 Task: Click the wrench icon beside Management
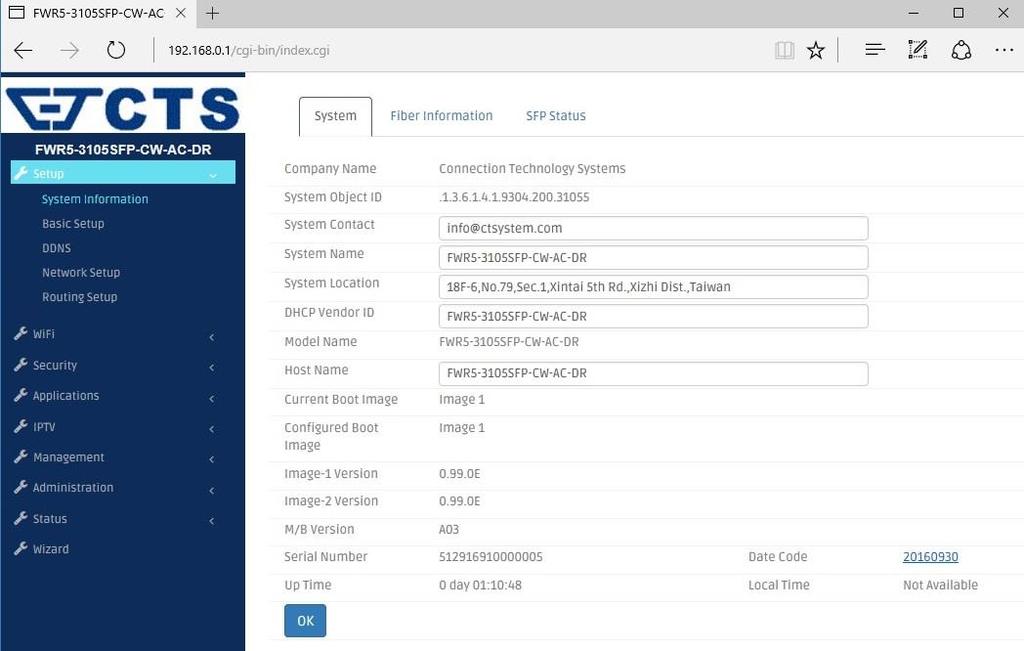pyautogui.click(x=21, y=457)
